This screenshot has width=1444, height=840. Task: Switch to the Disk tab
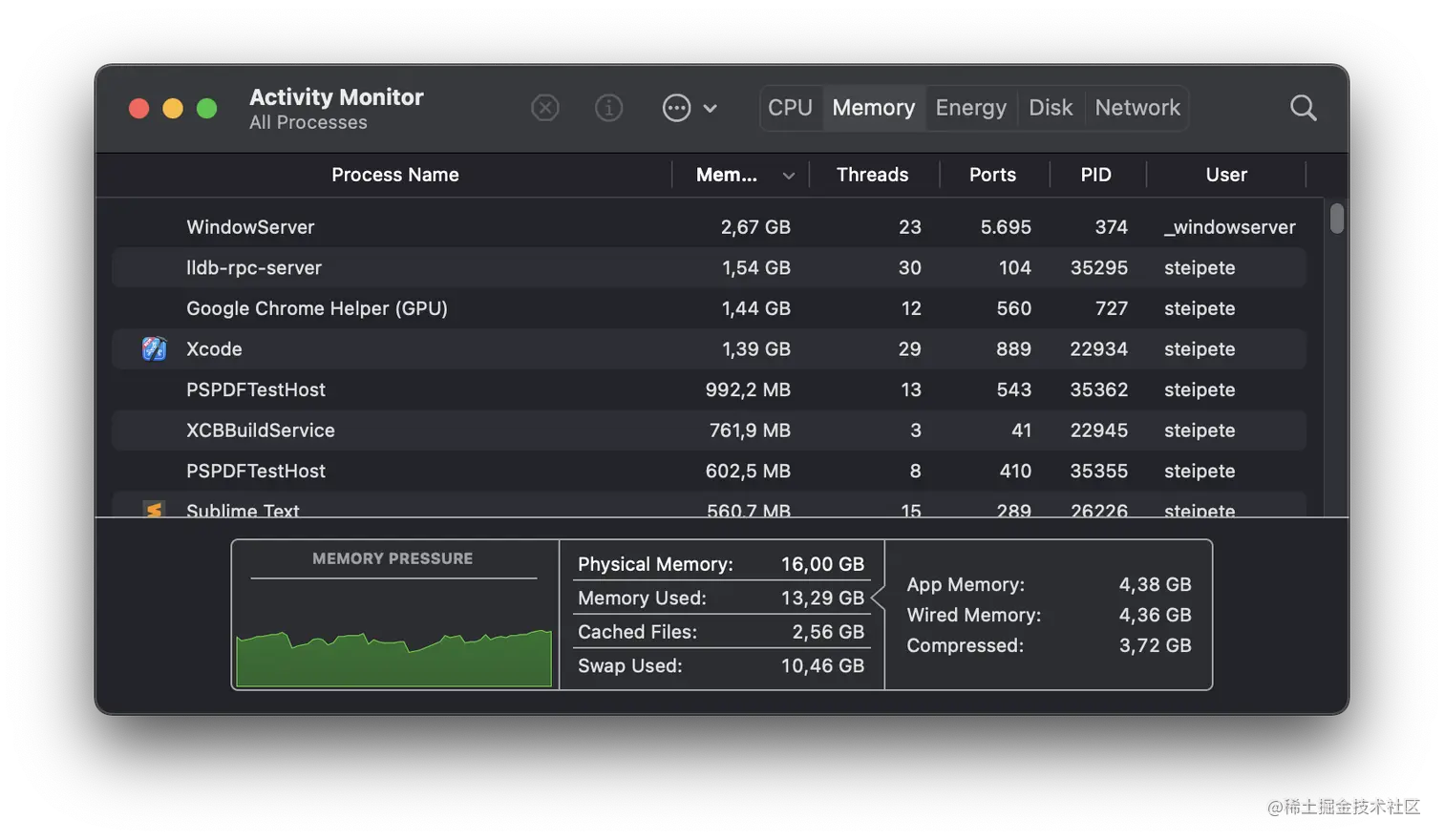[1051, 108]
